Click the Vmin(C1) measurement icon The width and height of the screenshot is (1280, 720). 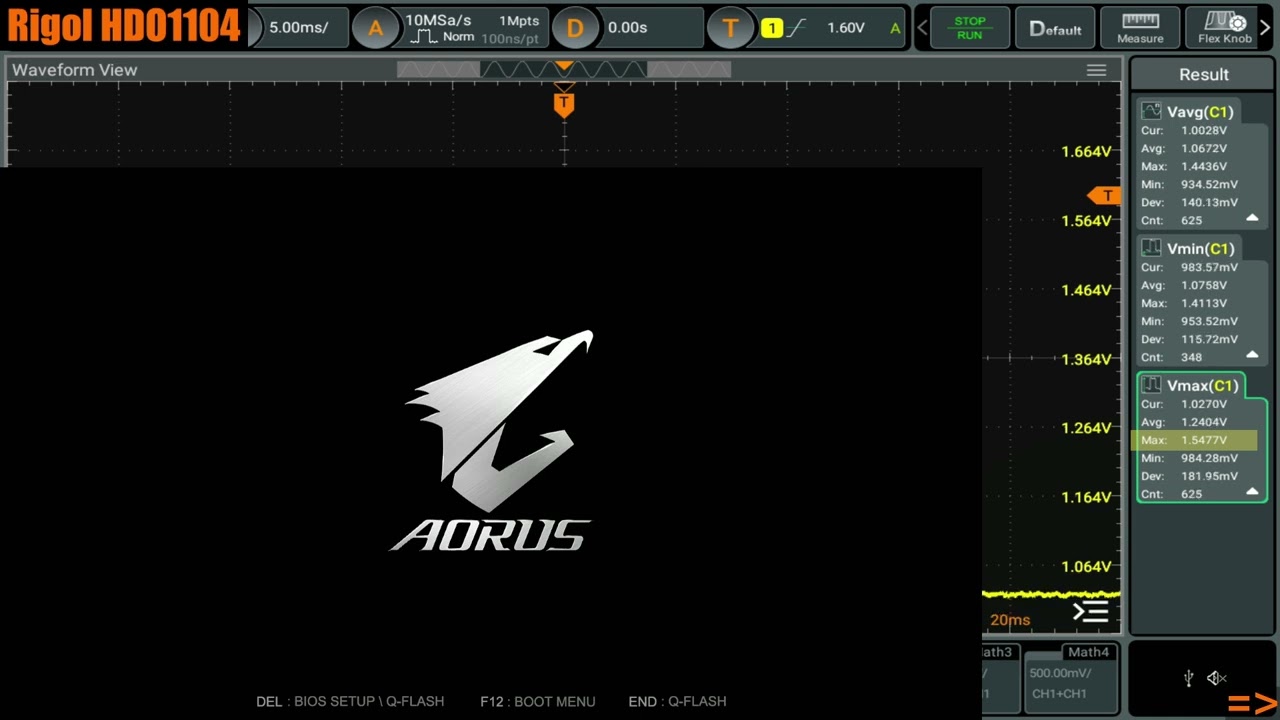click(x=1152, y=249)
